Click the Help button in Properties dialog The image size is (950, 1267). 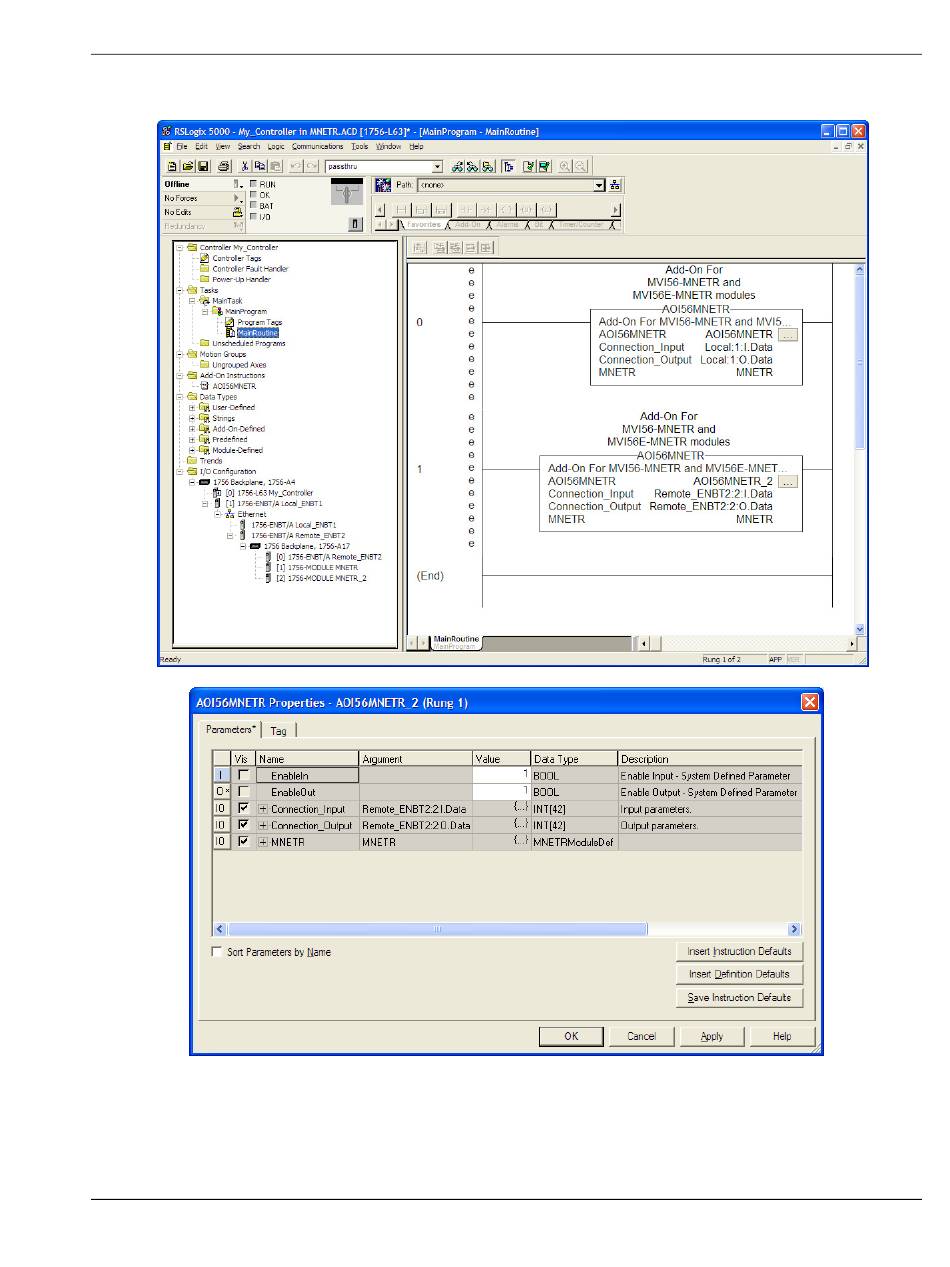coord(782,1036)
